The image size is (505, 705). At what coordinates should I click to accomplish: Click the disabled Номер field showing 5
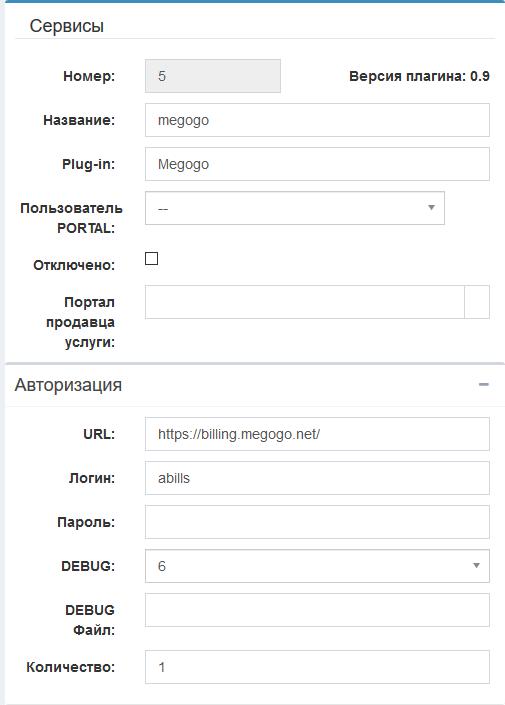(x=213, y=76)
